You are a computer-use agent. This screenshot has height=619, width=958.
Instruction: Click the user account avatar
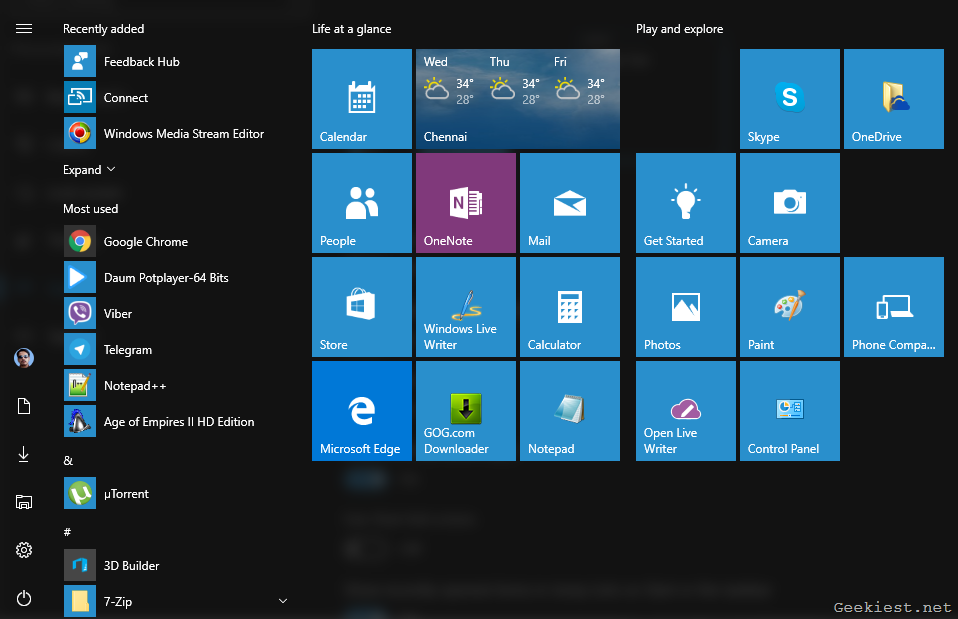[x=24, y=358]
